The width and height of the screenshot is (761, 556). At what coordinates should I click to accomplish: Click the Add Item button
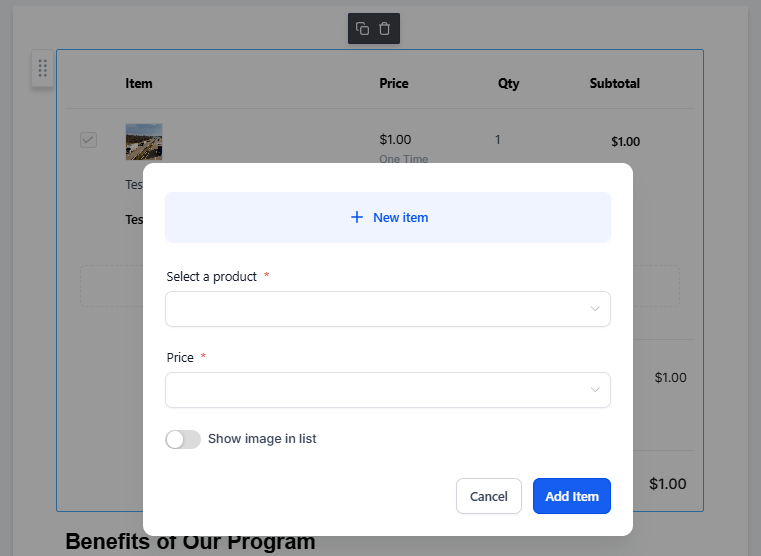[x=572, y=496]
